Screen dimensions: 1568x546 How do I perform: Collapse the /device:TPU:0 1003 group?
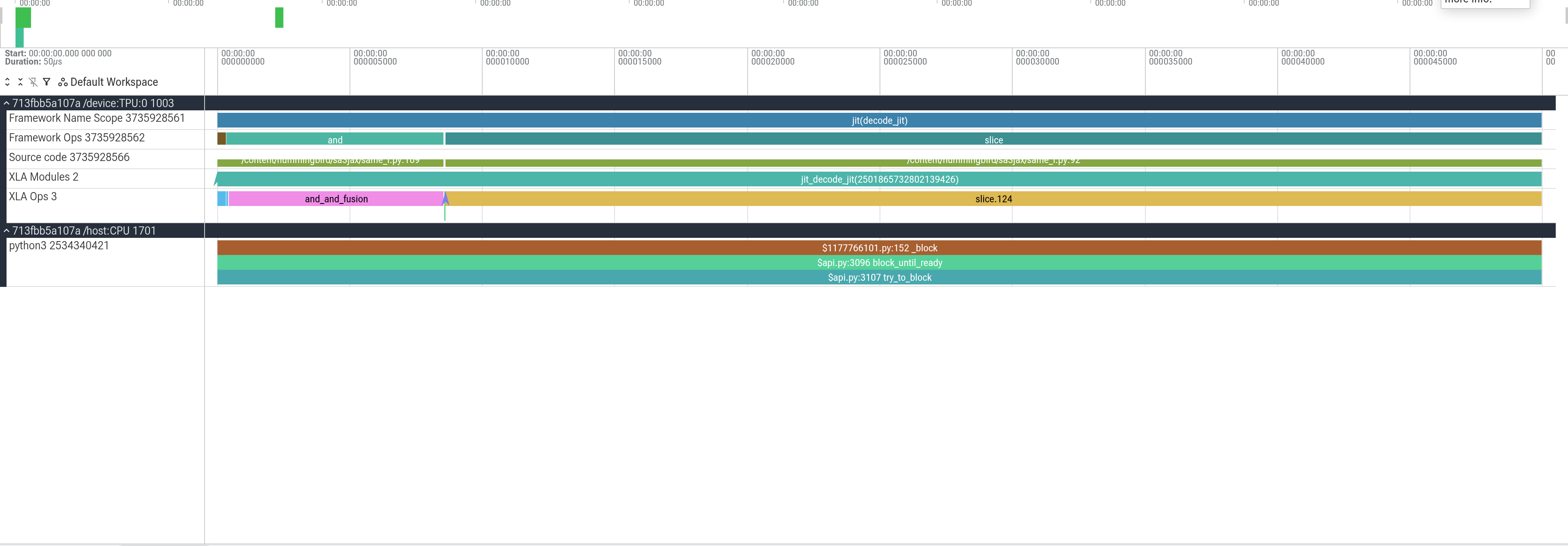pos(7,103)
